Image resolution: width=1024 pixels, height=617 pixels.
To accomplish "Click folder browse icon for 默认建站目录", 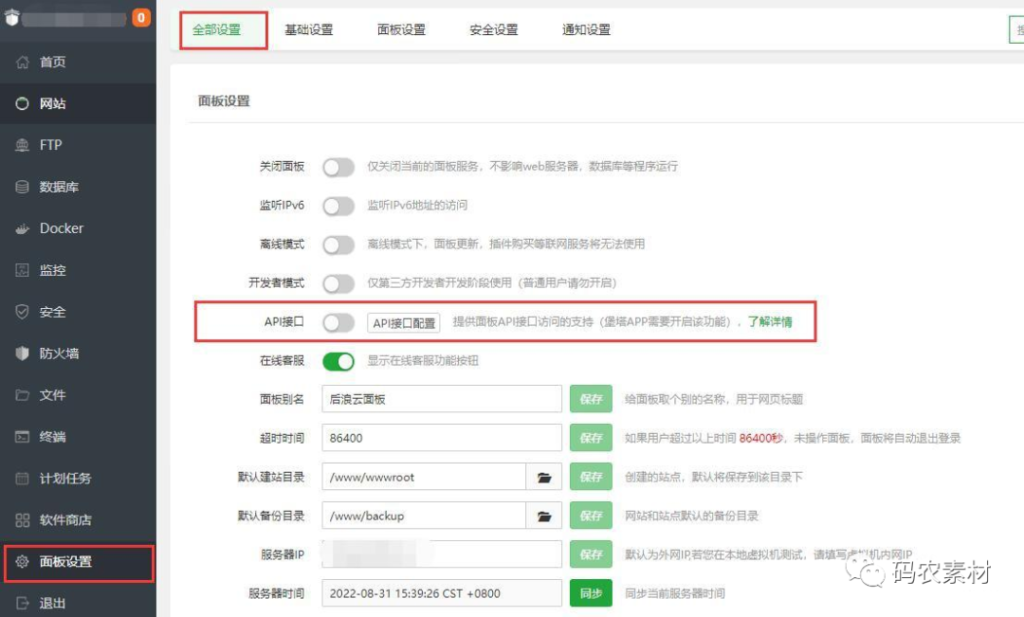I will click(x=544, y=478).
